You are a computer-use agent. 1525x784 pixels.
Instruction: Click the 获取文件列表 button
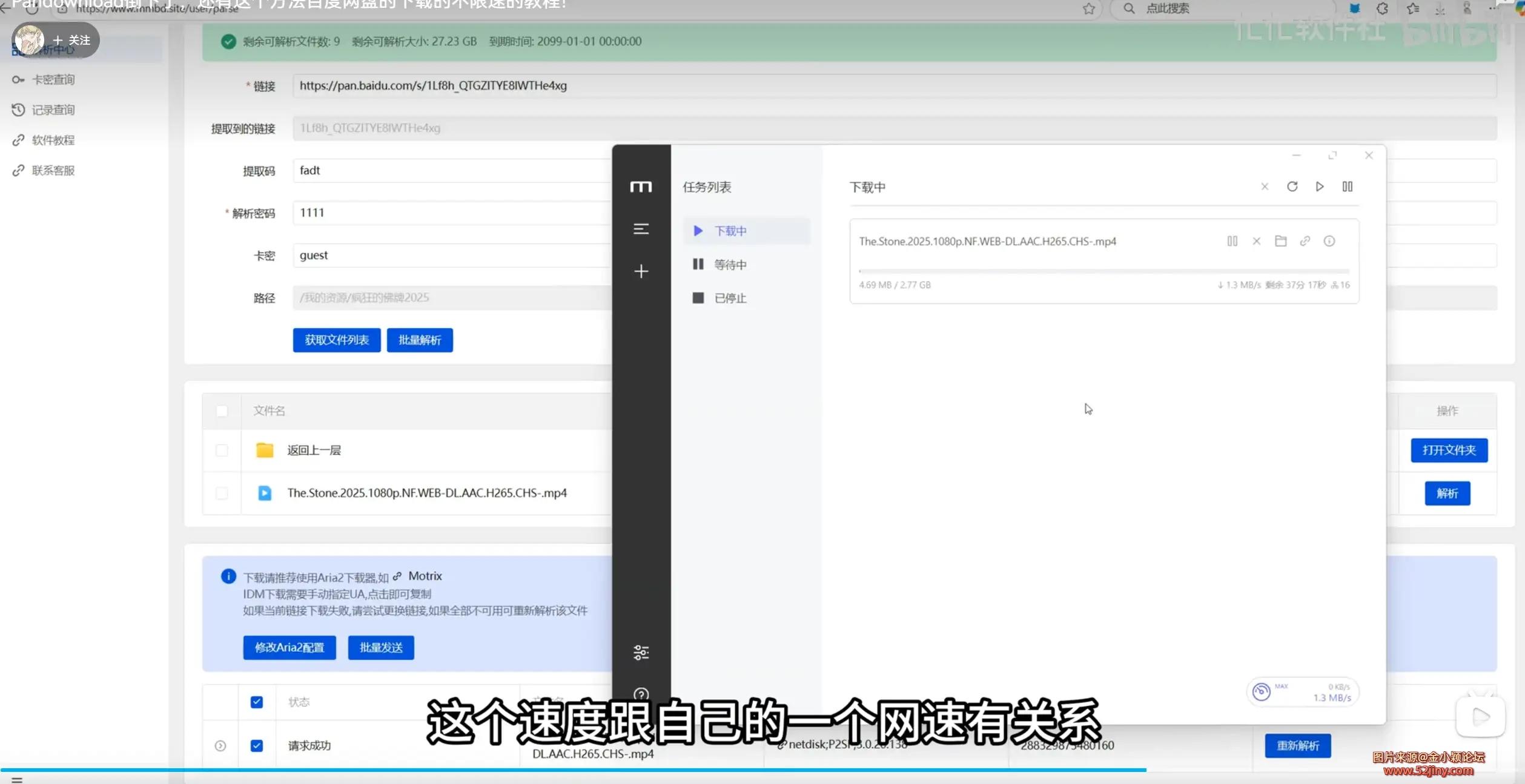coord(337,340)
